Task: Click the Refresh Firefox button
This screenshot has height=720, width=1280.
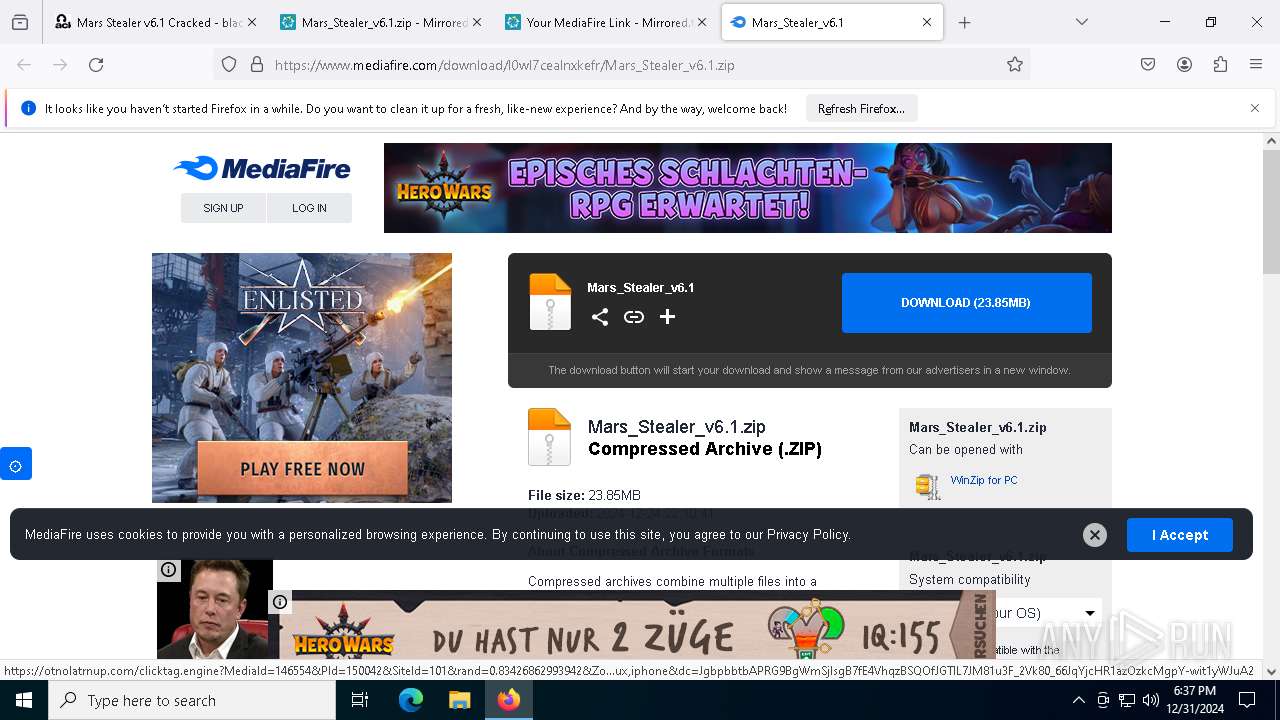Action: 861,108
